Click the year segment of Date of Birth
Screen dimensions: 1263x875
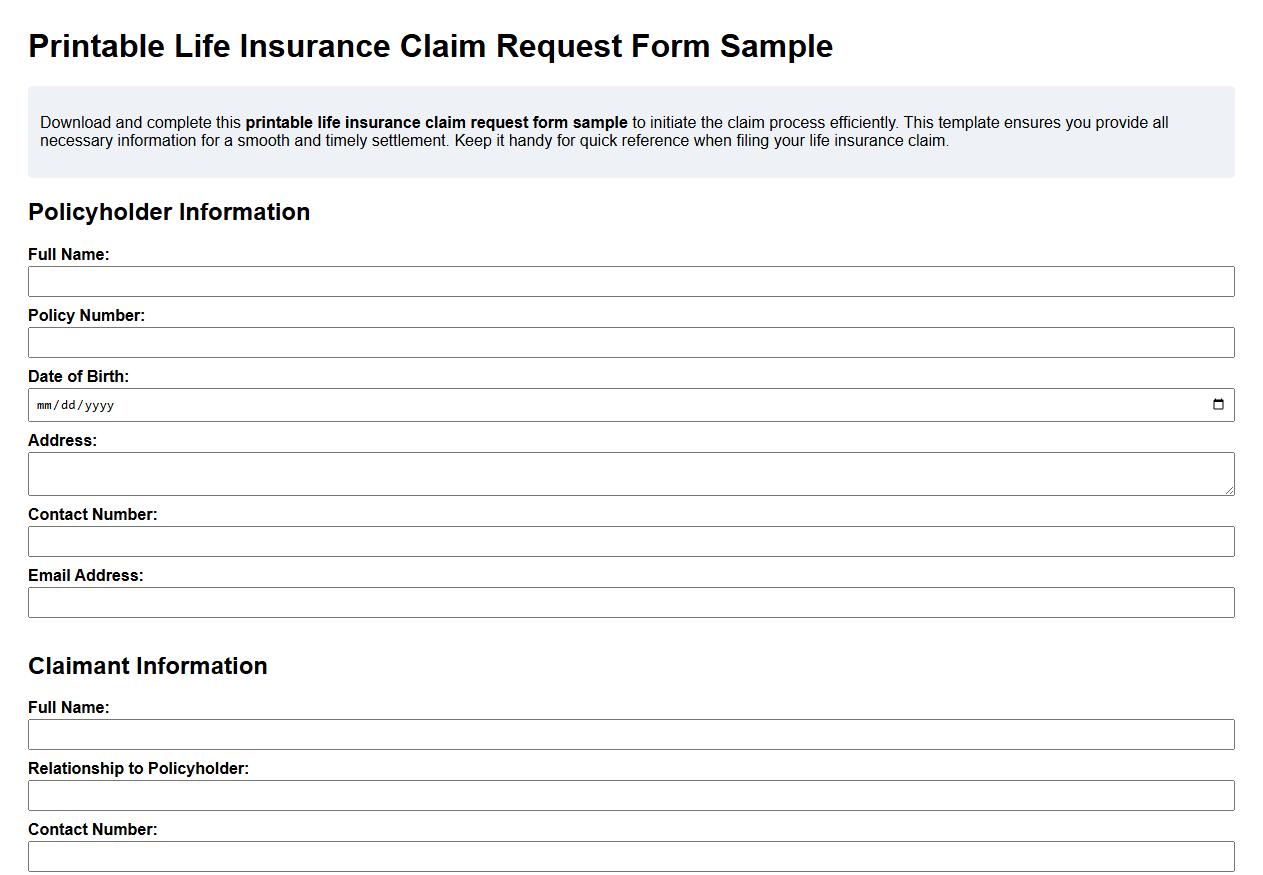point(100,405)
